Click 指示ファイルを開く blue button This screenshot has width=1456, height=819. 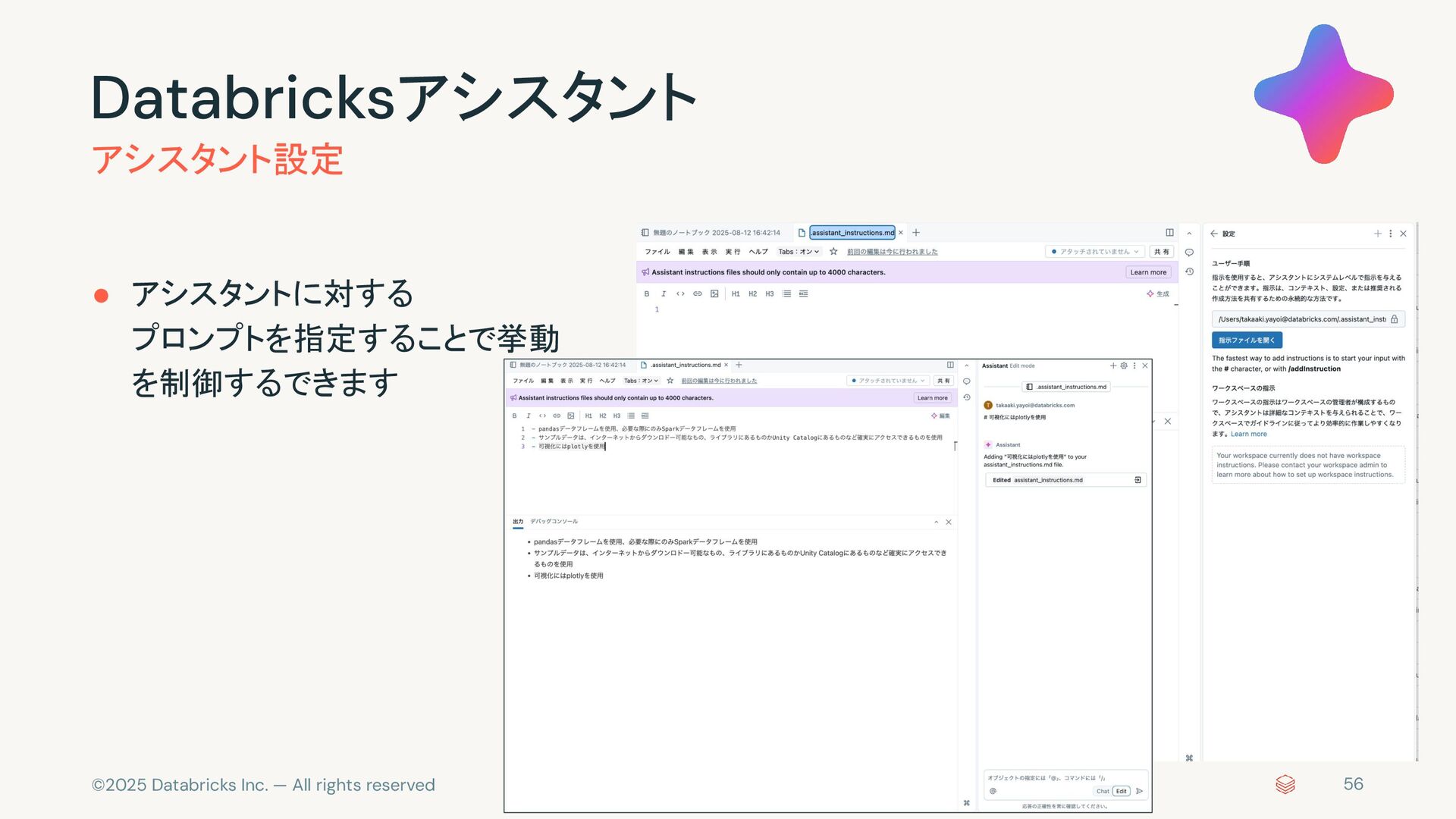[x=1247, y=340]
